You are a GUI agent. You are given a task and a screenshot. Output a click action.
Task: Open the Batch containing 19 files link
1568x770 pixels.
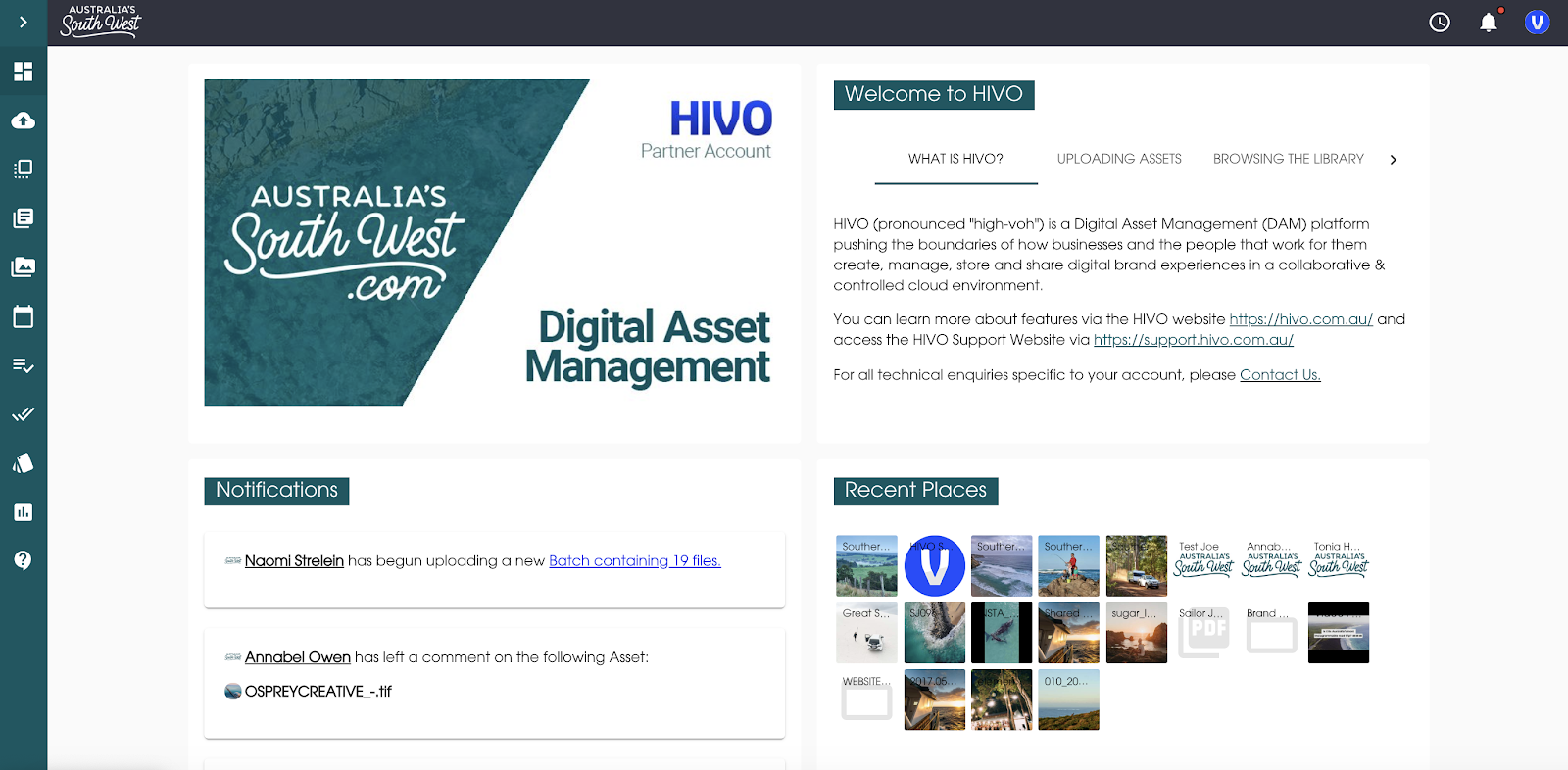(x=635, y=561)
